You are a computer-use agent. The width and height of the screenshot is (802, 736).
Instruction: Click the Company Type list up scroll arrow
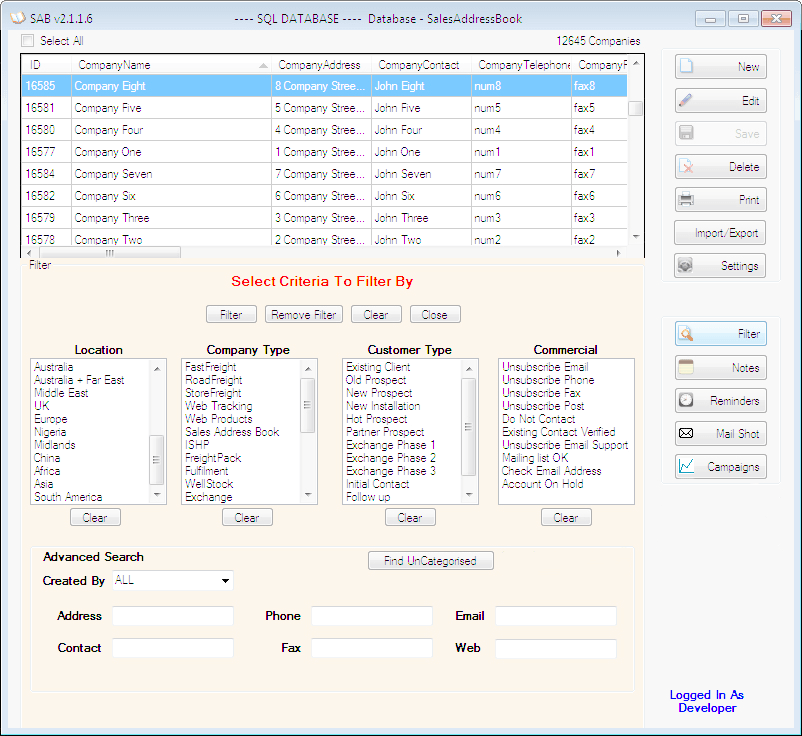click(x=307, y=368)
